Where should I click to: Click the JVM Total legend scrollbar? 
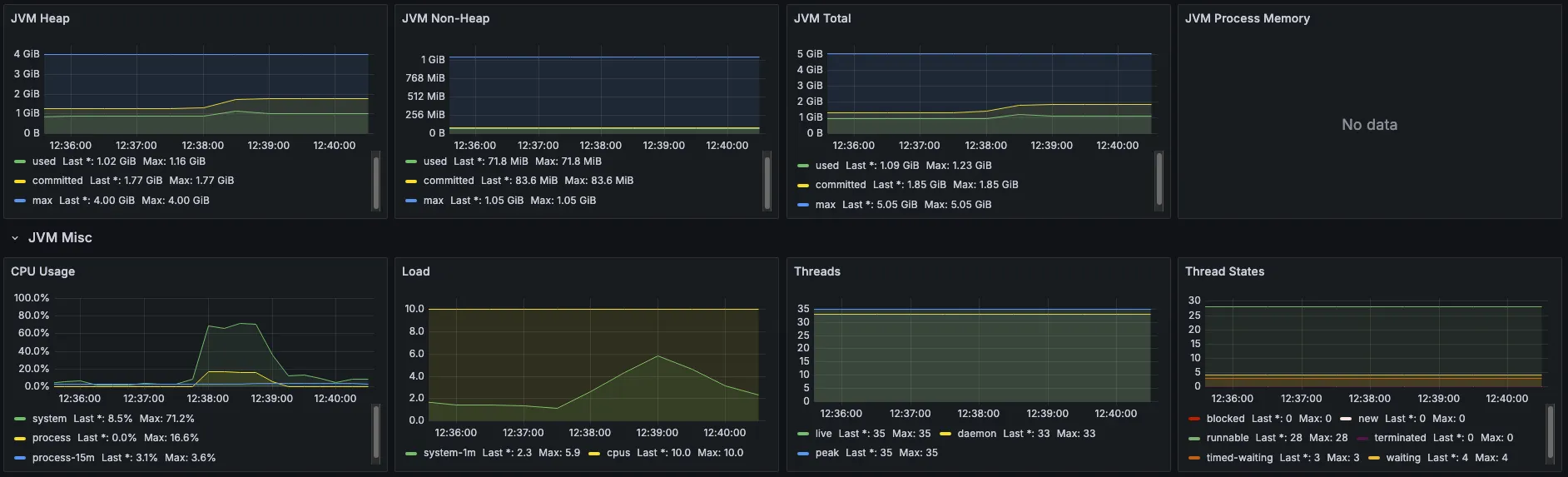pyautogui.click(x=1159, y=180)
